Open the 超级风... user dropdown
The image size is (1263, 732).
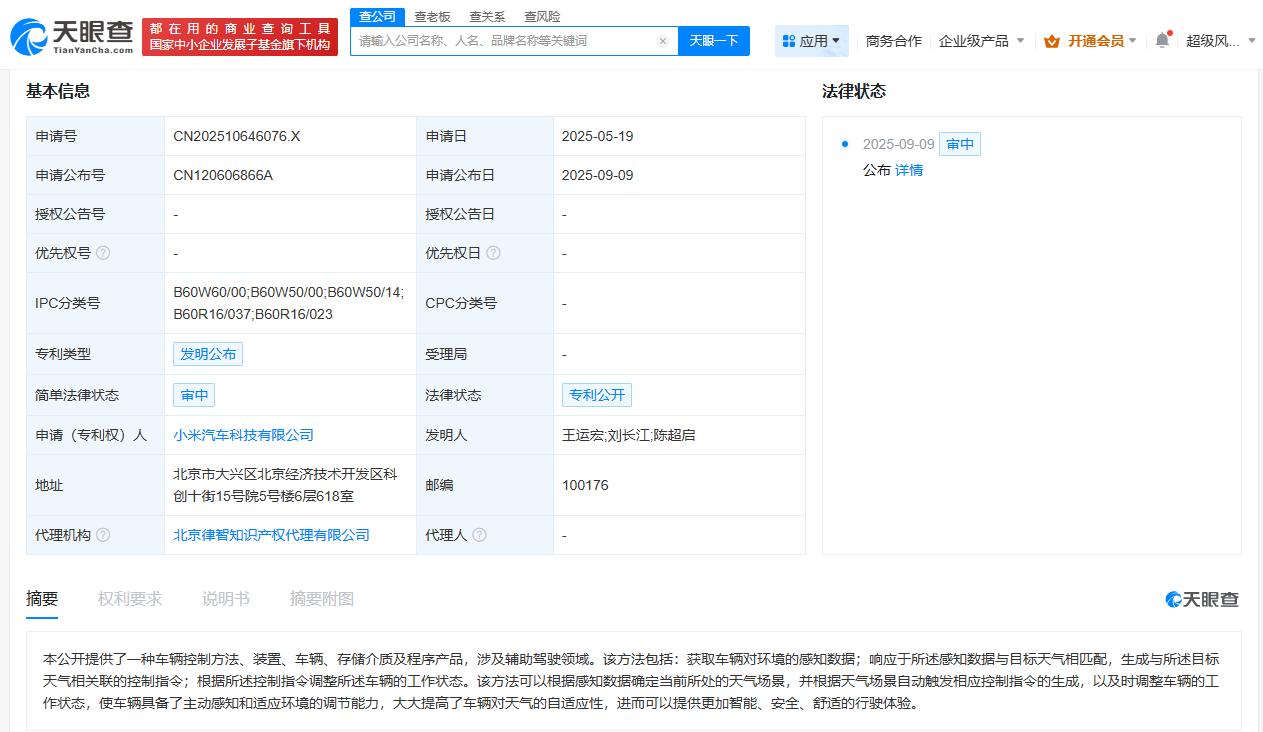pyautogui.click(x=1219, y=41)
